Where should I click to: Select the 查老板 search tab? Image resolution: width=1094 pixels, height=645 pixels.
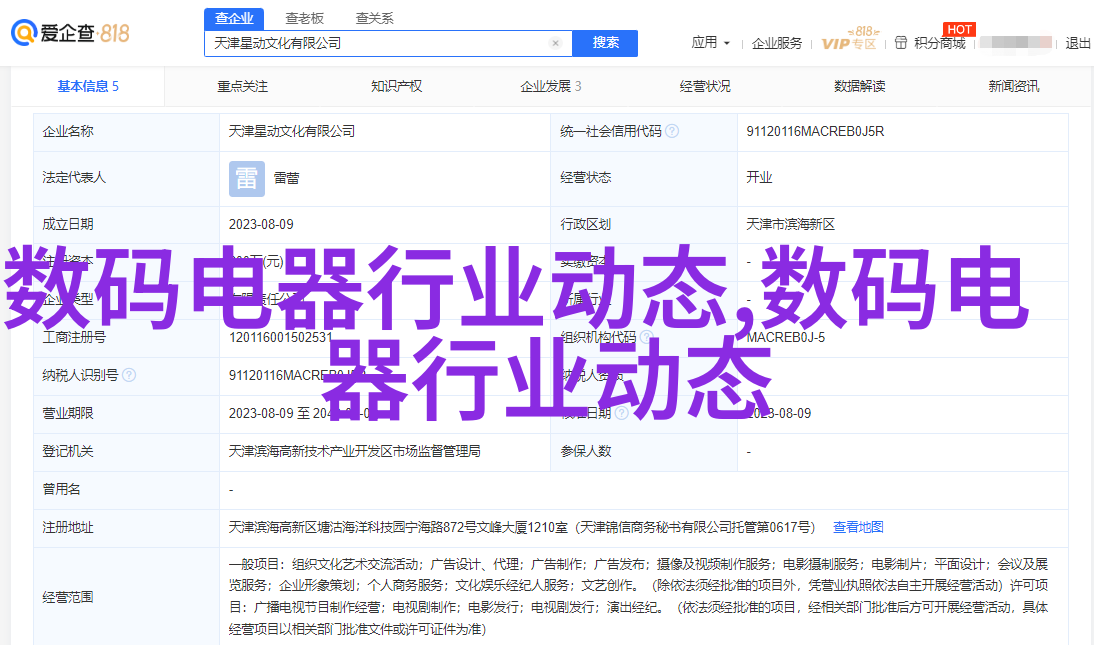coord(304,18)
